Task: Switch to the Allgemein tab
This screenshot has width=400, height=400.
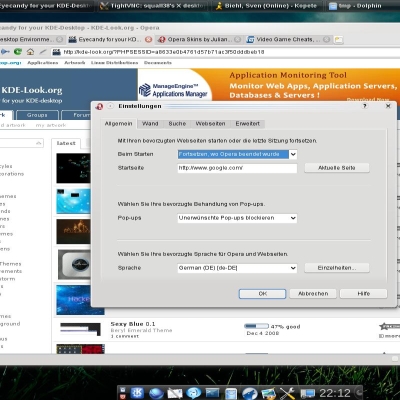Action: [x=118, y=124]
